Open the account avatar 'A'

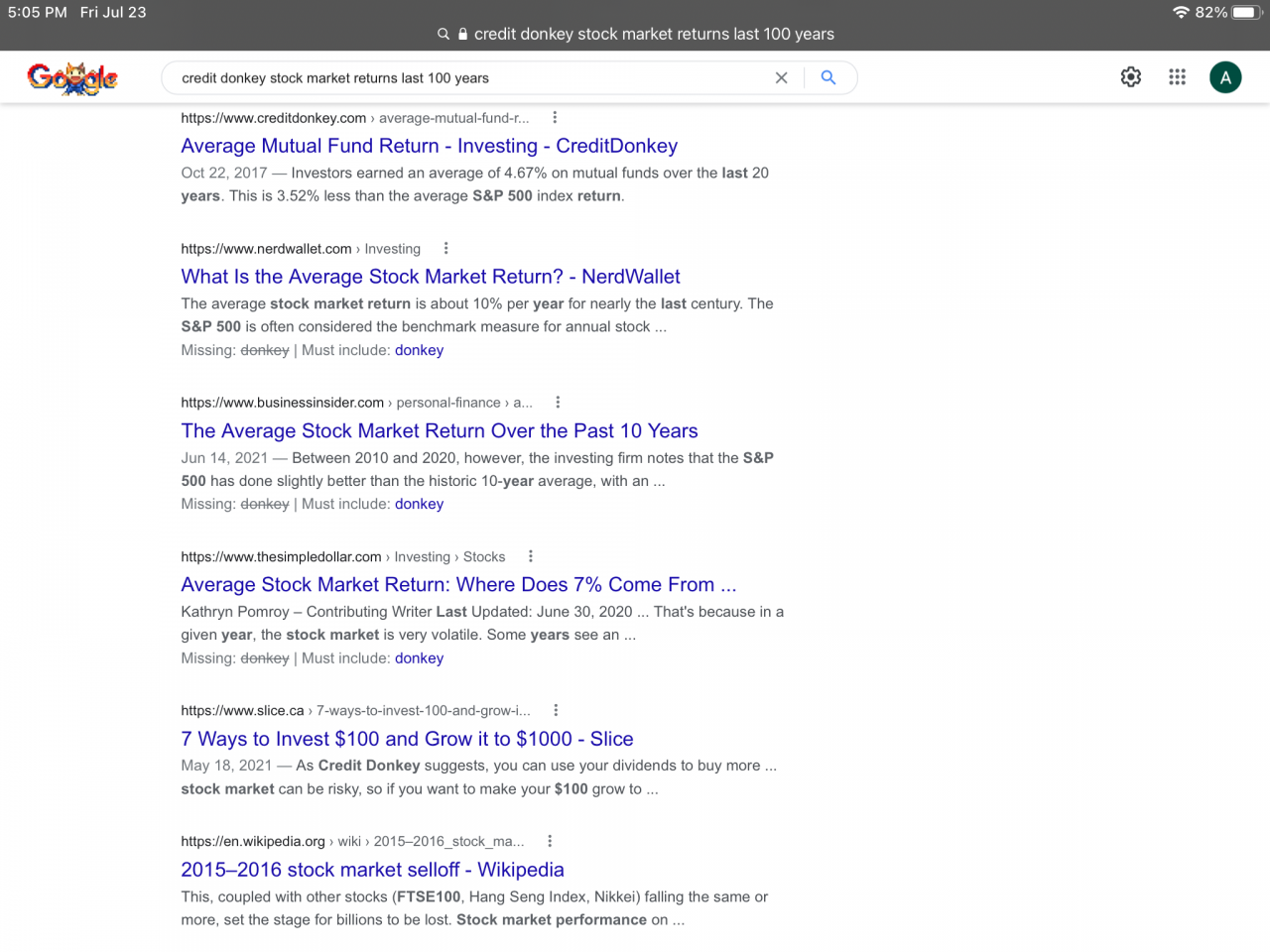click(1225, 77)
